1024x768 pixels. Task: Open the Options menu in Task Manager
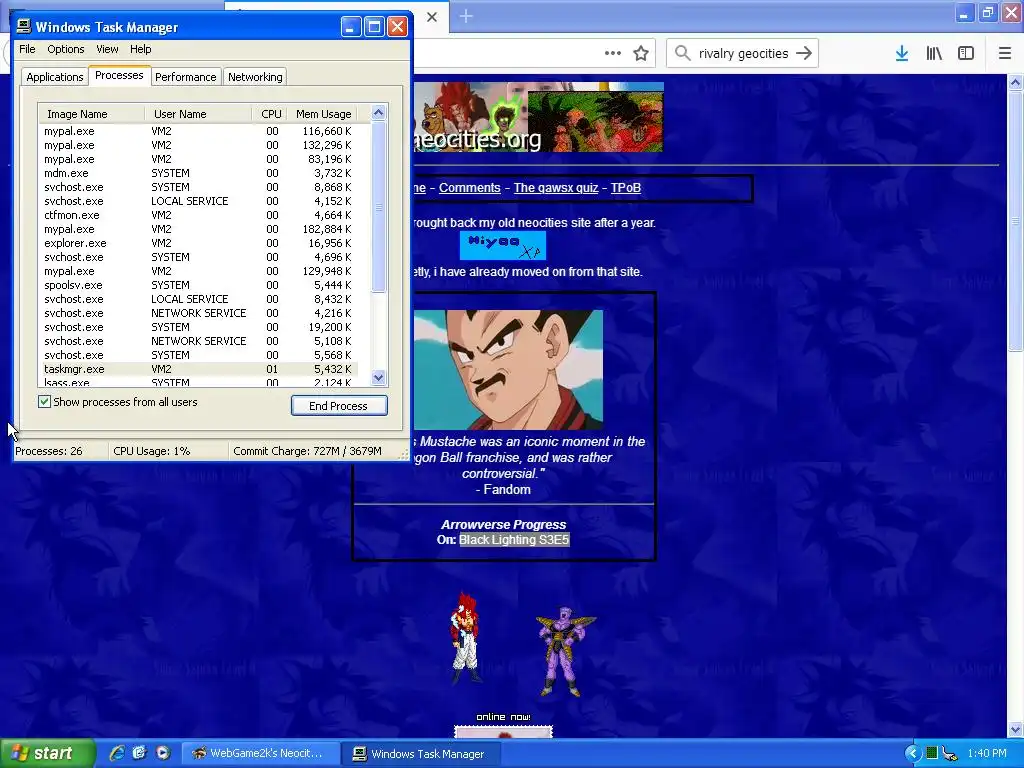click(65, 49)
